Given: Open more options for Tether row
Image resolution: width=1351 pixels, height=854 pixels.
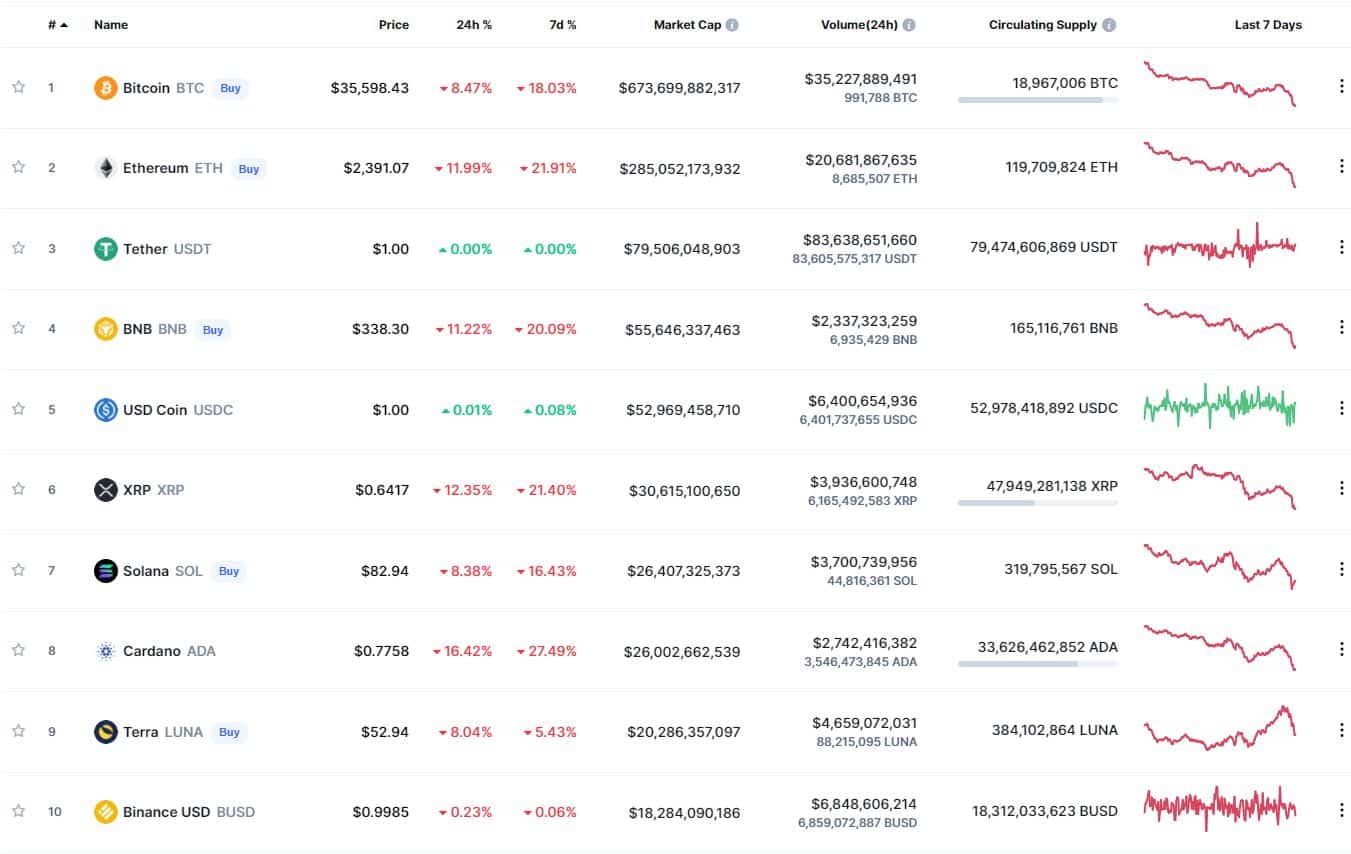Looking at the screenshot, I should [1341, 247].
